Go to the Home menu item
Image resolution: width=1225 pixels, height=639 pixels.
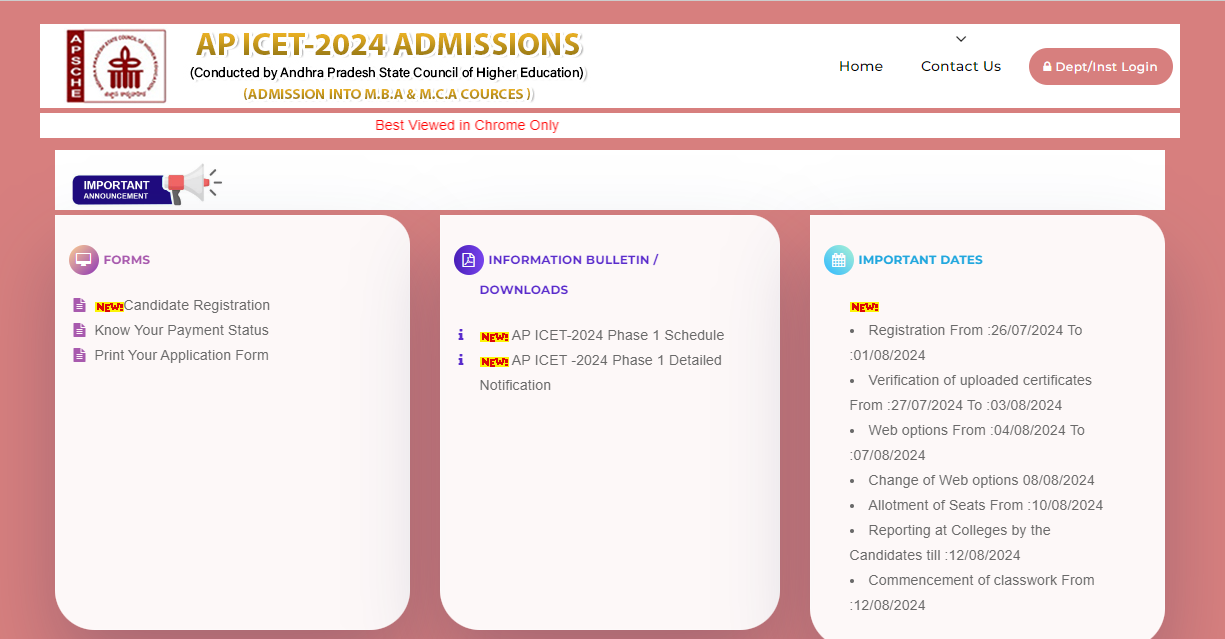coord(861,66)
